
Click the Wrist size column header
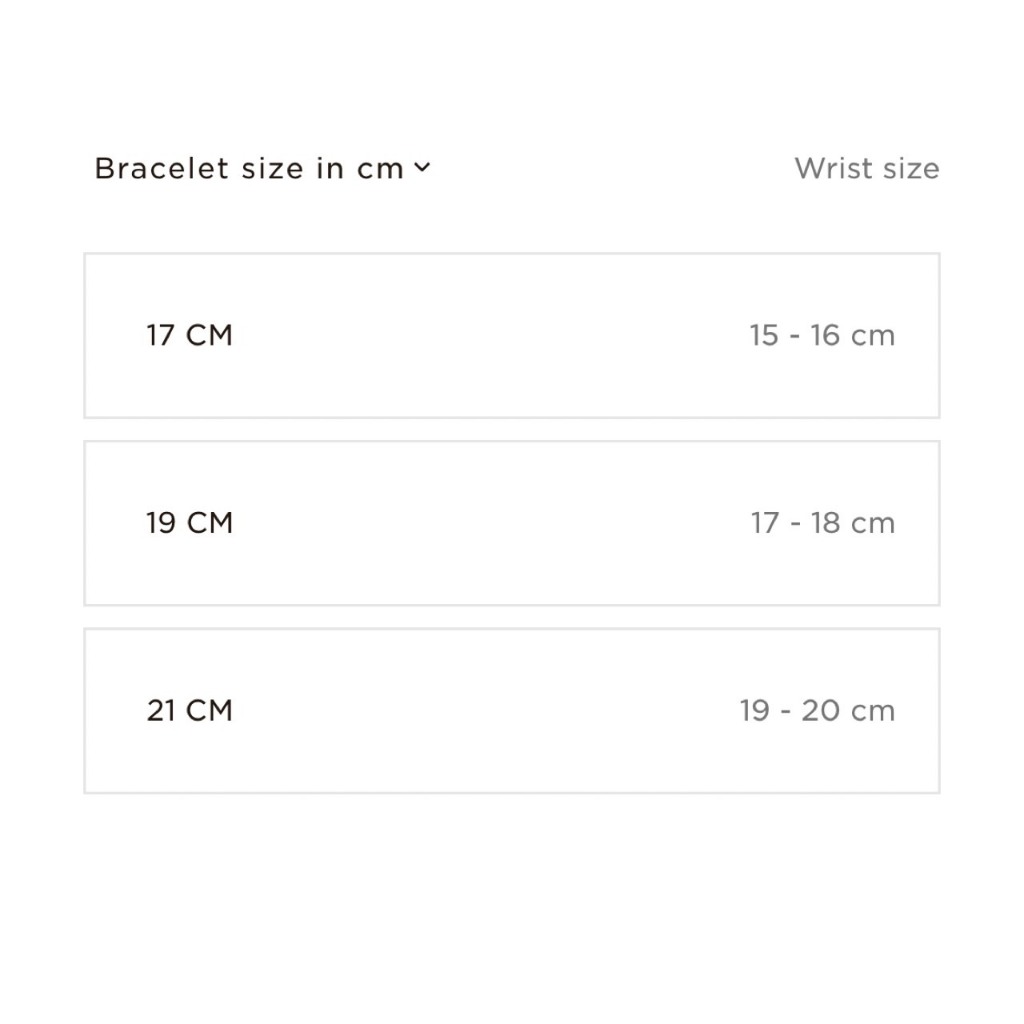click(x=866, y=168)
